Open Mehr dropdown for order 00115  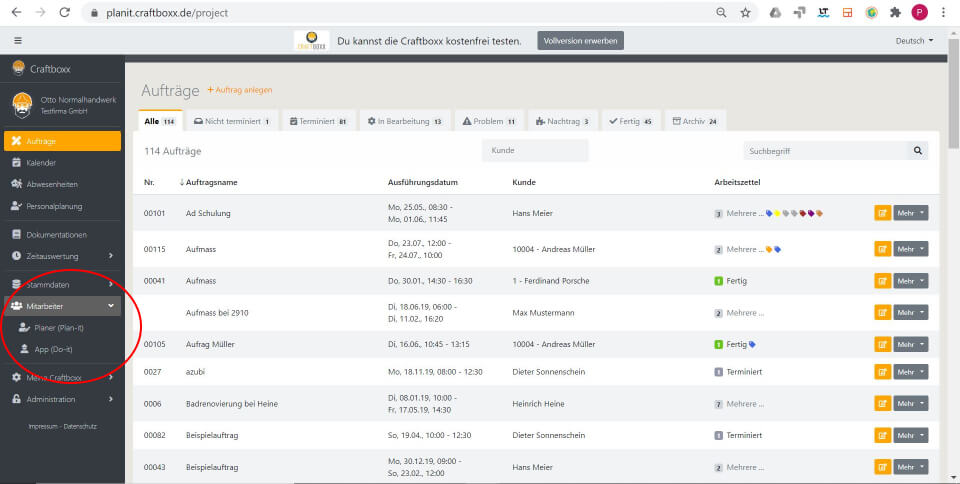(x=910, y=249)
